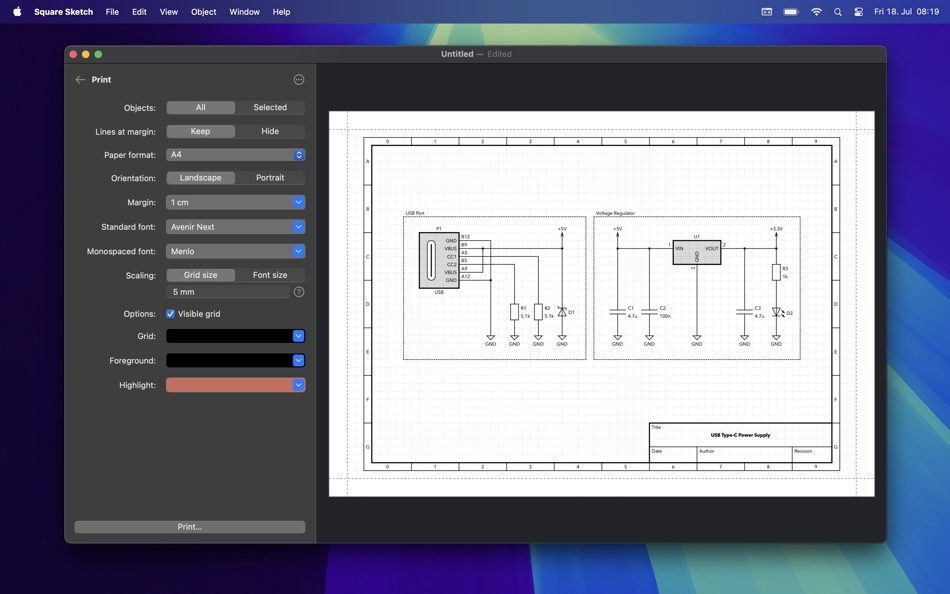Open Spotlight search in menu bar
Image resolution: width=950 pixels, height=594 pixels.
click(837, 12)
